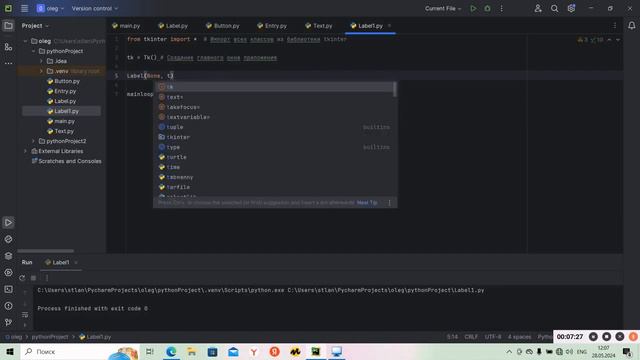This screenshot has height=360, width=640.
Task: Run the current file
Action: point(473,8)
